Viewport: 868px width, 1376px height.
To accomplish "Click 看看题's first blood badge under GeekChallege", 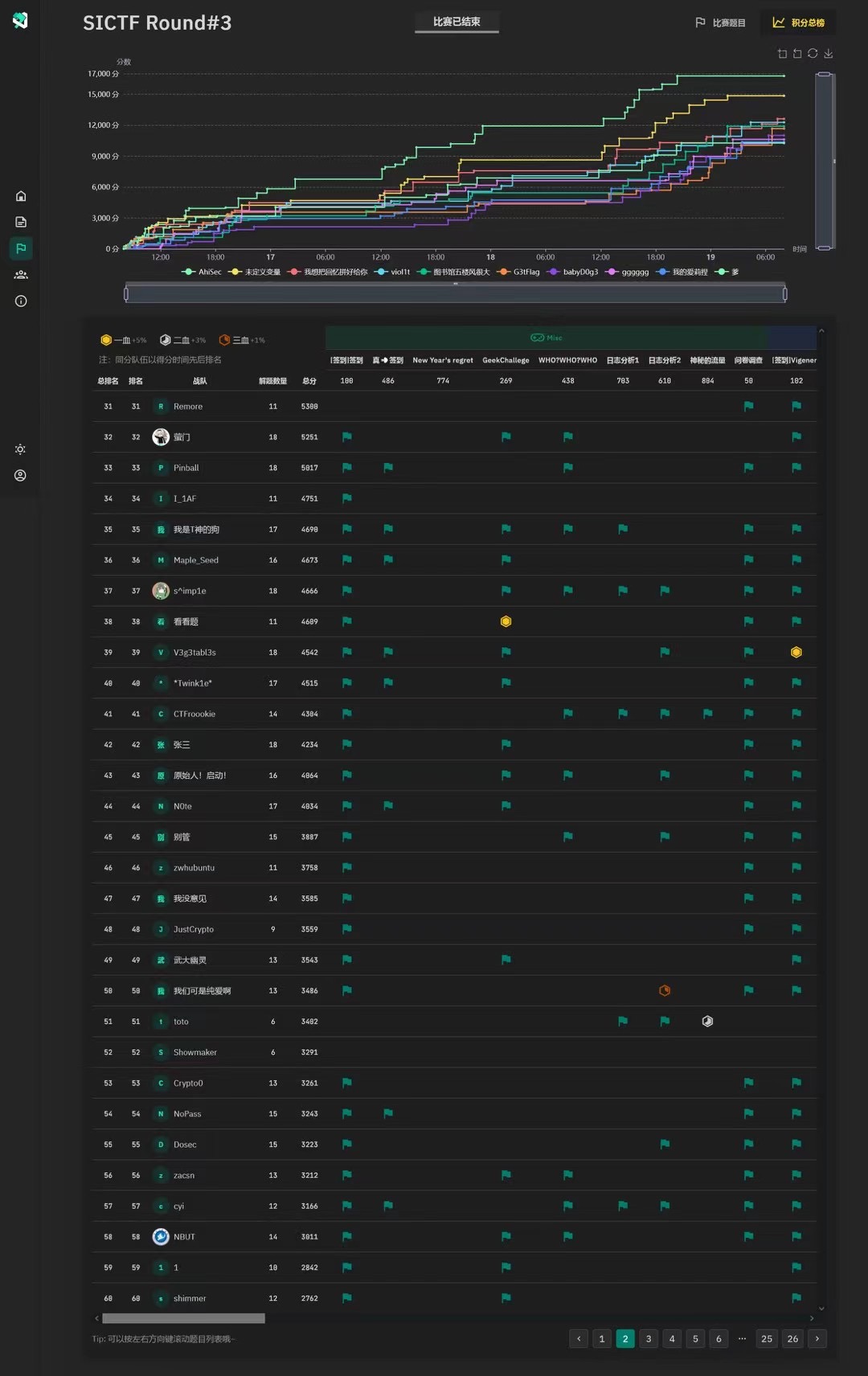I will tap(506, 621).
